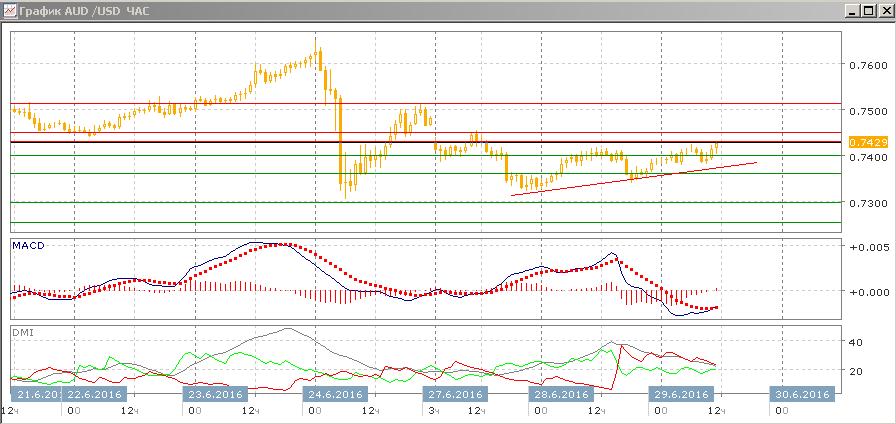Click the green support line at 0.7300
The height and width of the screenshot is (424, 896).
[426, 202]
